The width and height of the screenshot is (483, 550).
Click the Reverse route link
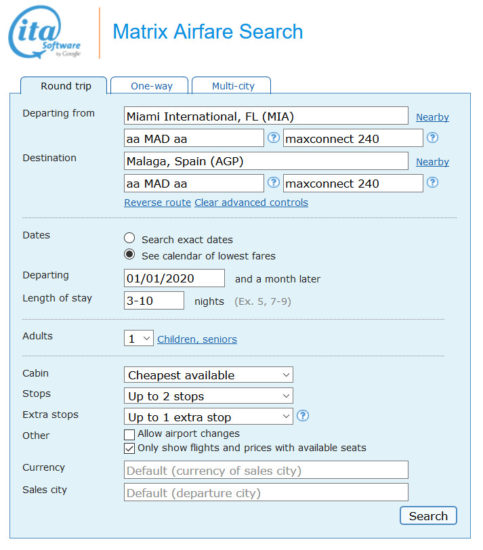click(157, 203)
